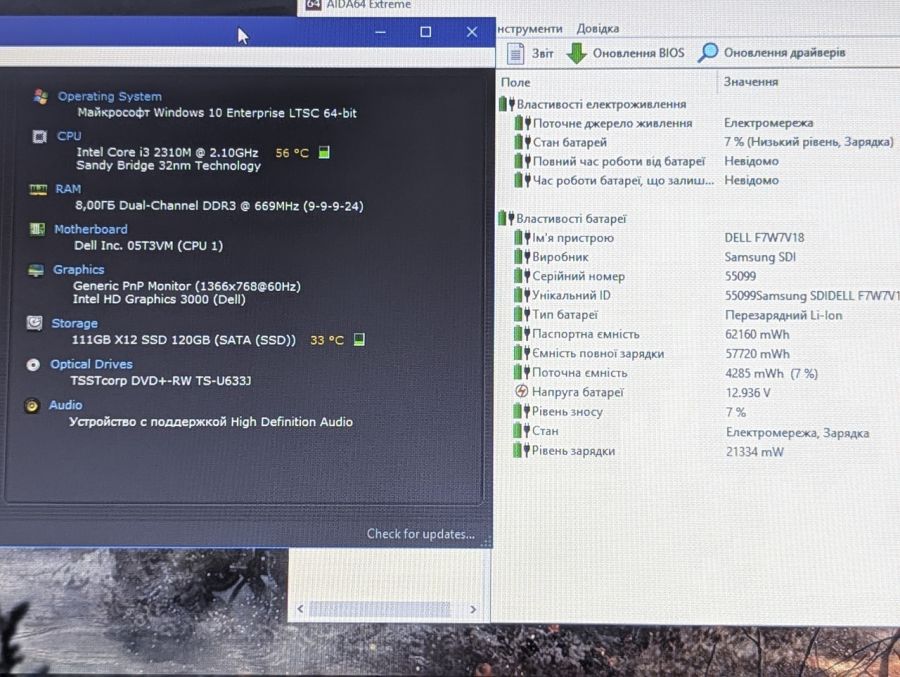Click icon beside Паспортна ємність
This screenshot has width=900, height=677.
point(522,334)
